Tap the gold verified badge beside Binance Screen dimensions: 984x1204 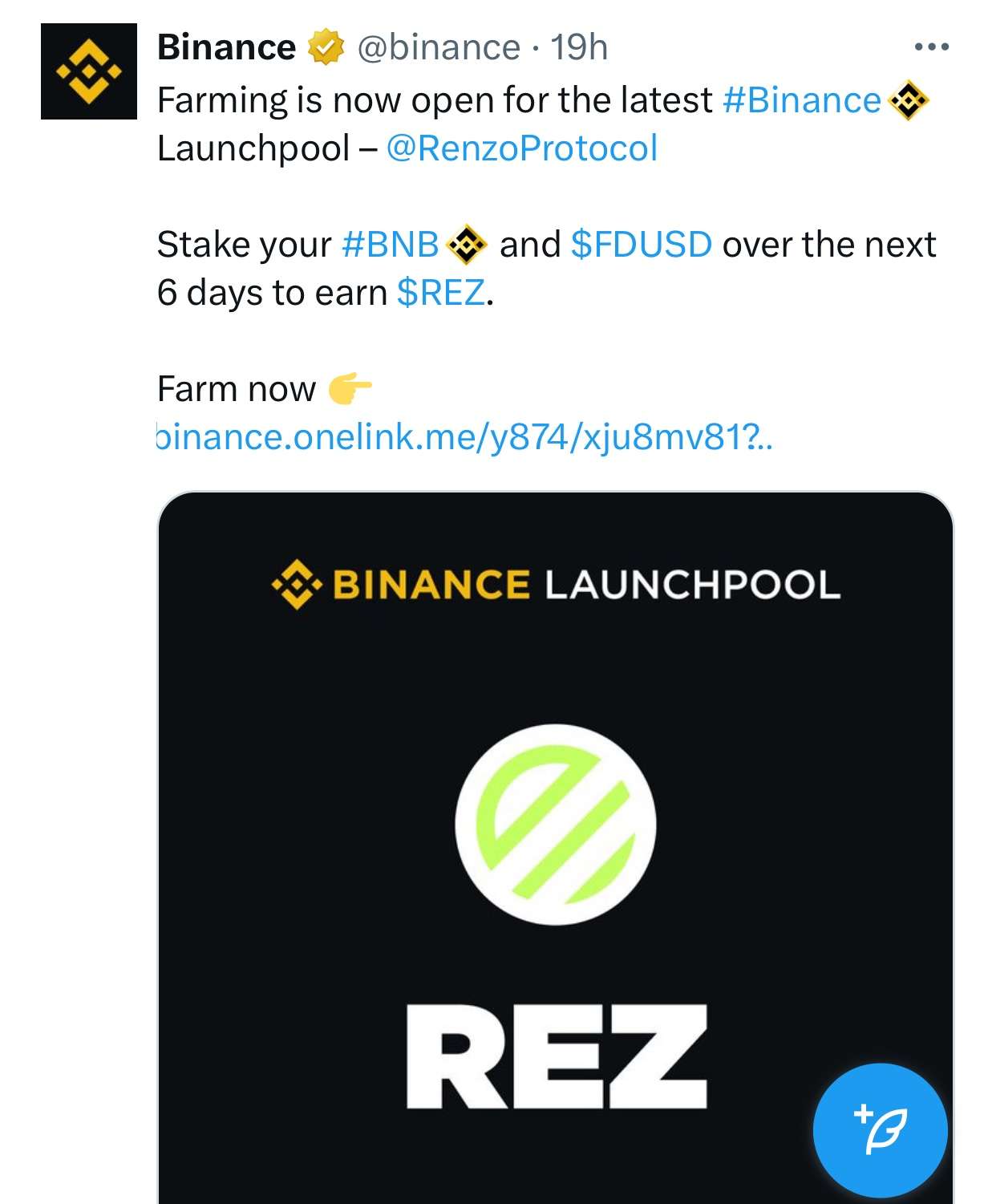pyautogui.click(x=326, y=47)
